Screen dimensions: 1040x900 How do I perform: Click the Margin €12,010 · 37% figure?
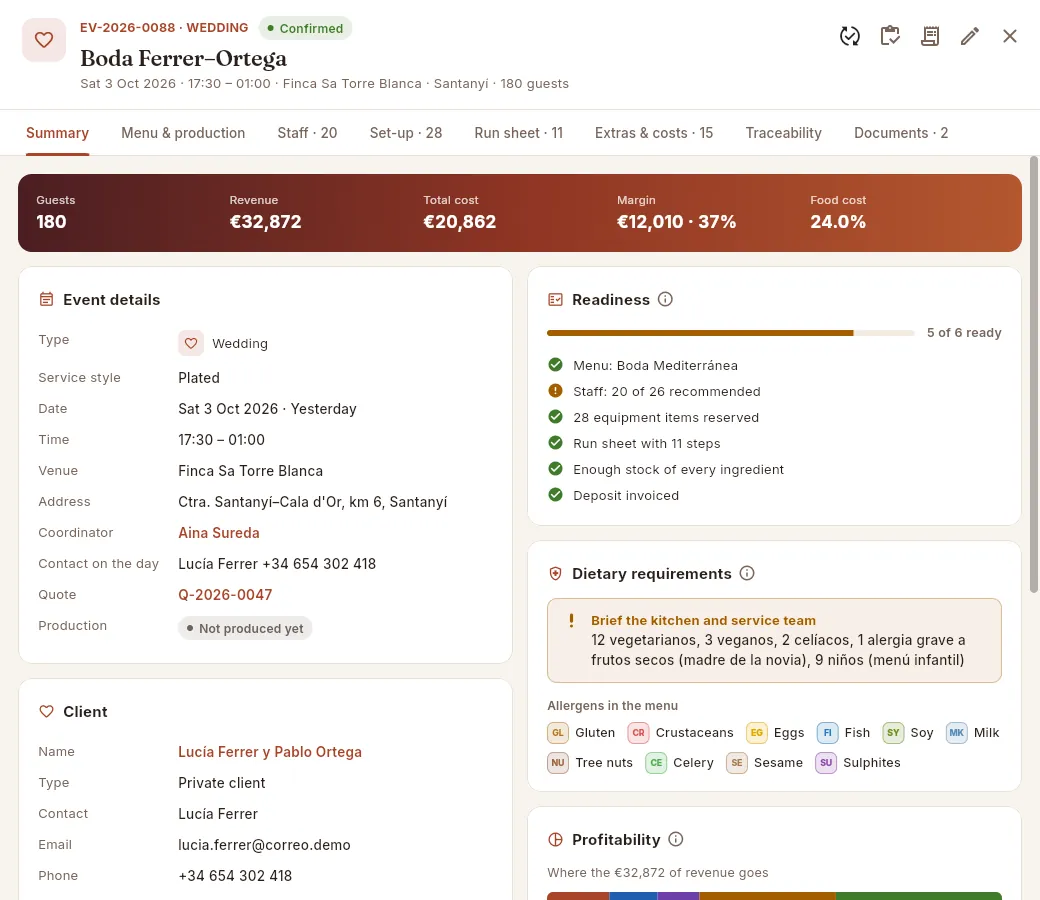click(676, 222)
